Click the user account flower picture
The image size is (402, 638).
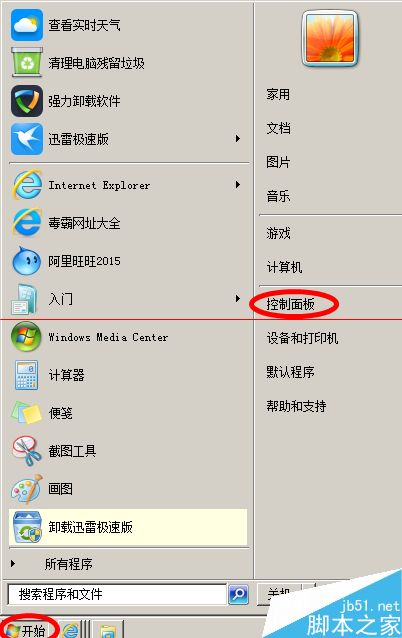coord(330,38)
